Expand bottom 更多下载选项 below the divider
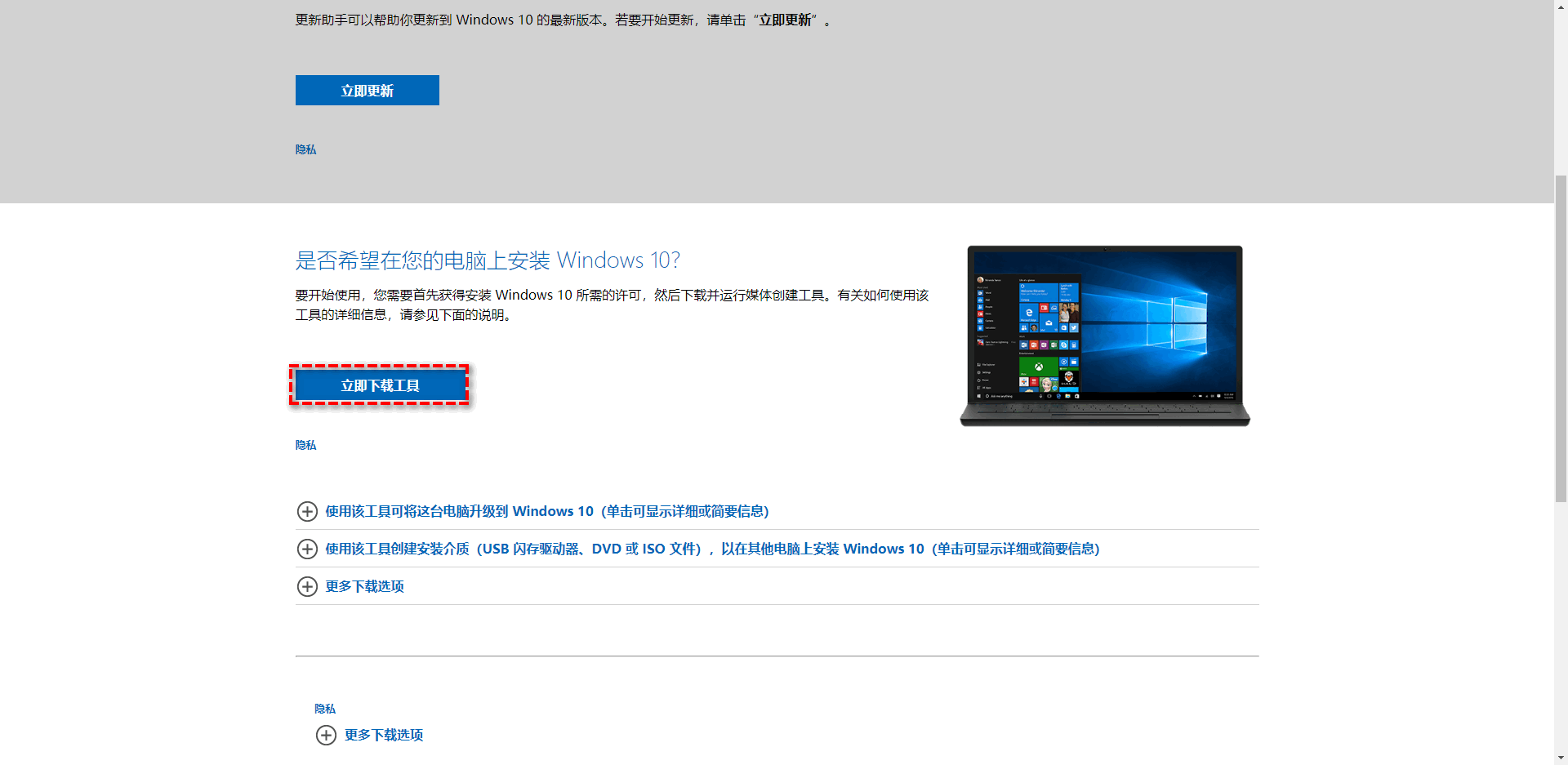1568x765 pixels. 384,735
